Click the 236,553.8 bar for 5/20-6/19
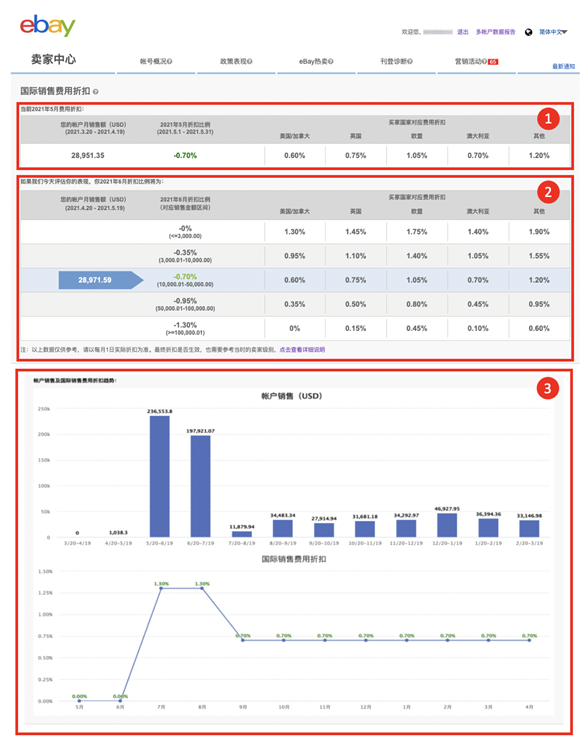 tap(159, 476)
